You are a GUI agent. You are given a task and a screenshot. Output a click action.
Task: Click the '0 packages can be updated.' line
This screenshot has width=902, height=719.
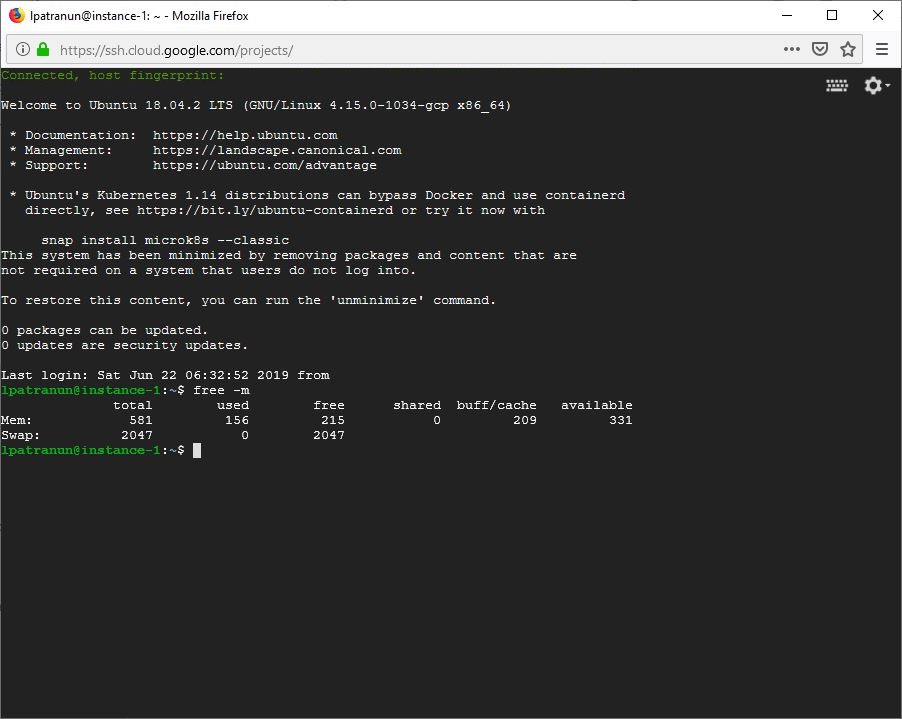click(104, 330)
